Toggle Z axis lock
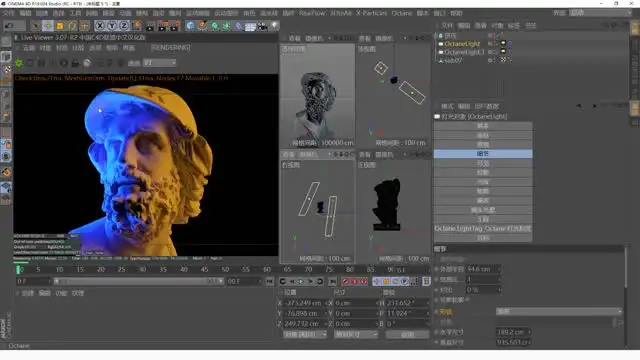This screenshot has height=360, width=640. pos(124,26)
